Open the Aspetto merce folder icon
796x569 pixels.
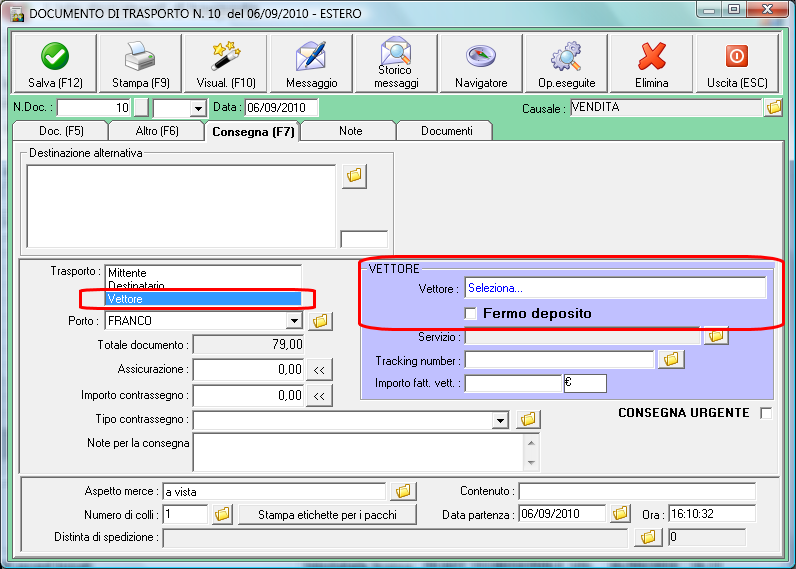(403, 491)
